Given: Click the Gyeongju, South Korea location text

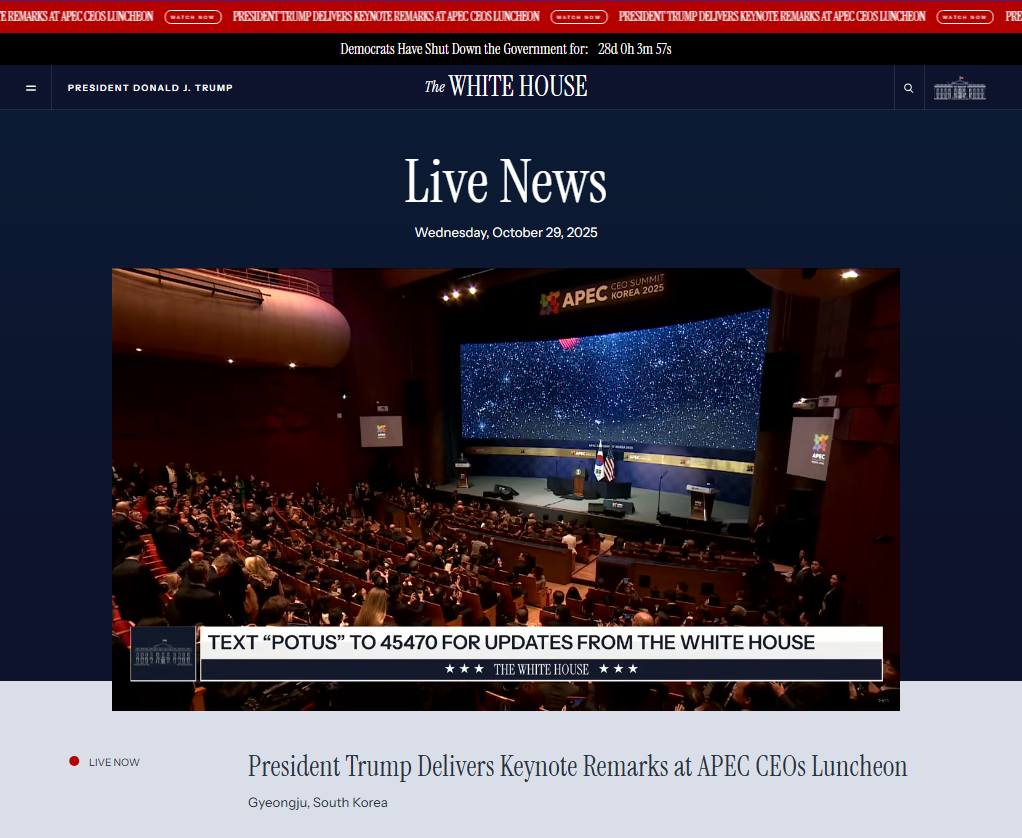Looking at the screenshot, I should tap(317, 803).
